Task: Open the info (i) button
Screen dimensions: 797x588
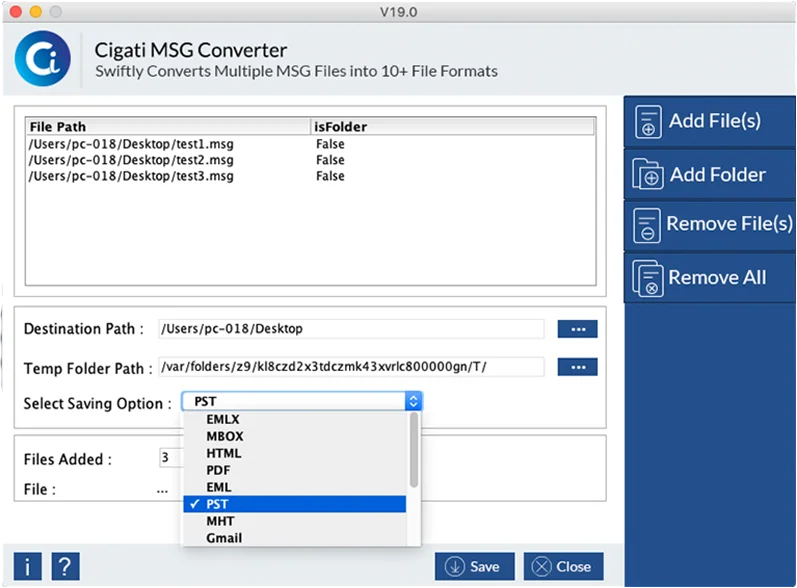Action: [x=27, y=566]
